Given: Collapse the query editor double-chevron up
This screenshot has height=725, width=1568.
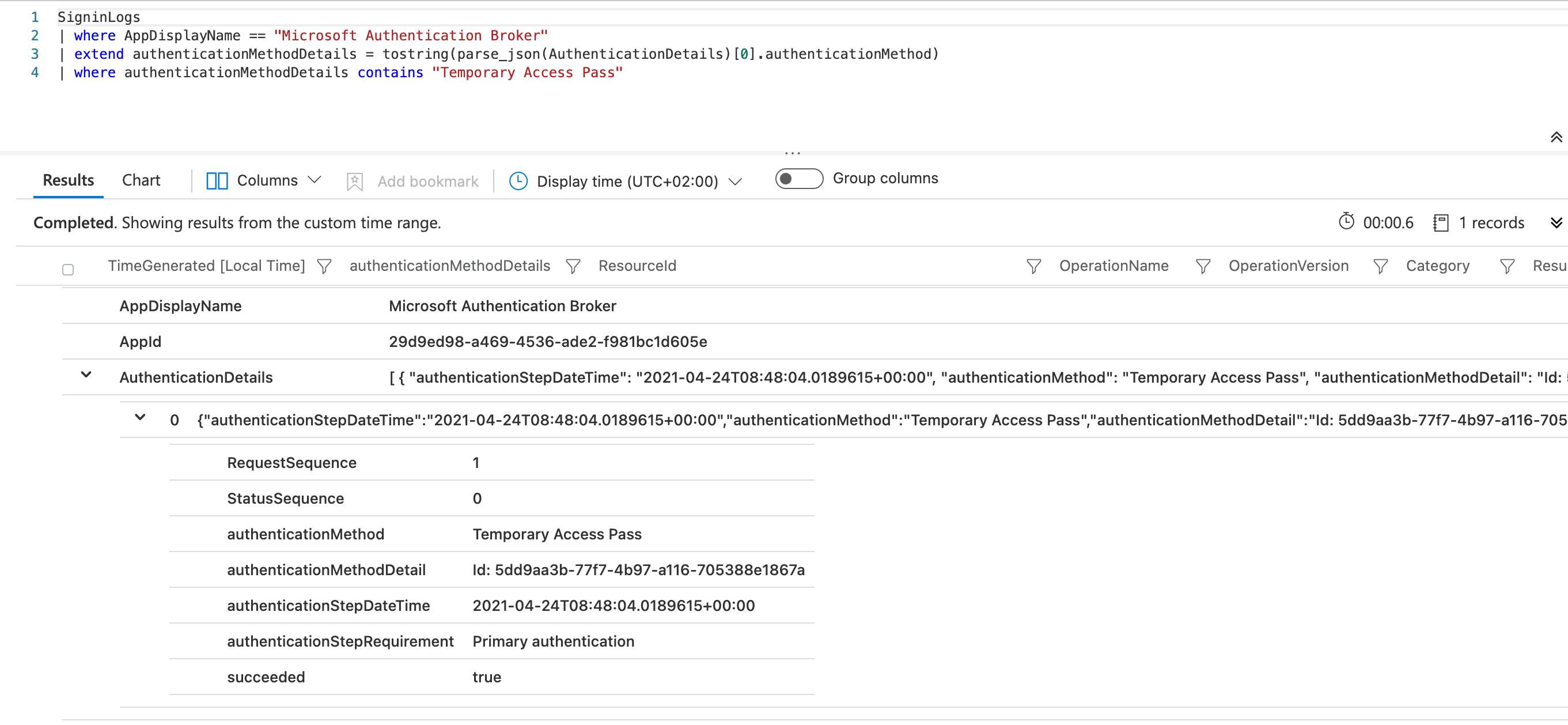Looking at the screenshot, I should pos(1556,138).
